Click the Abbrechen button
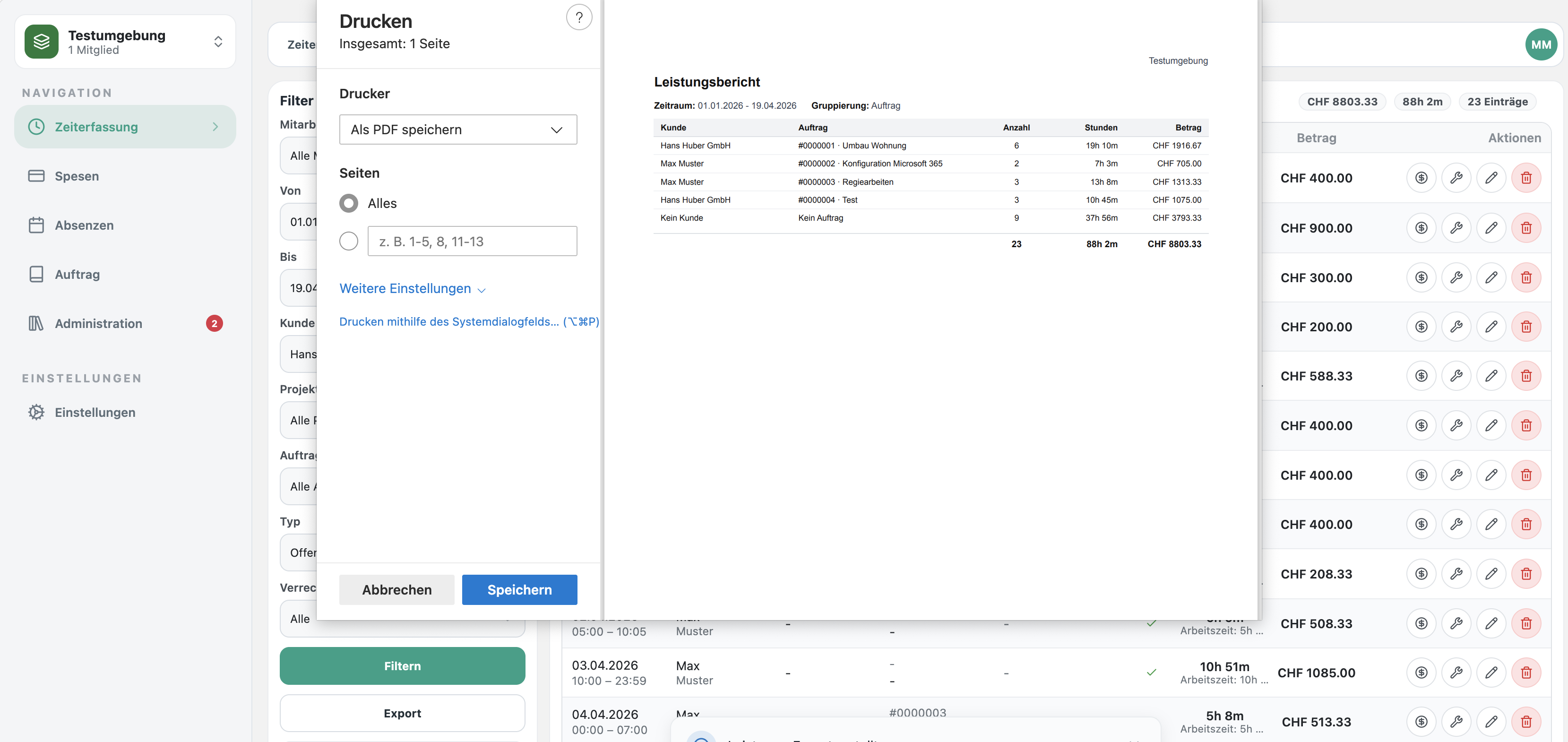The height and width of the screenshot is (742, 1568). coord(397,589)
